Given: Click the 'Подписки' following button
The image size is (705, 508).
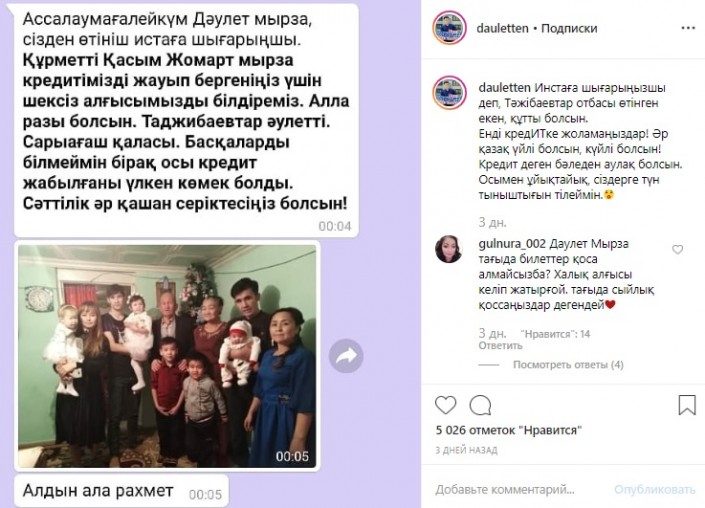Looking at the screenshot, I should coord(569,28).
